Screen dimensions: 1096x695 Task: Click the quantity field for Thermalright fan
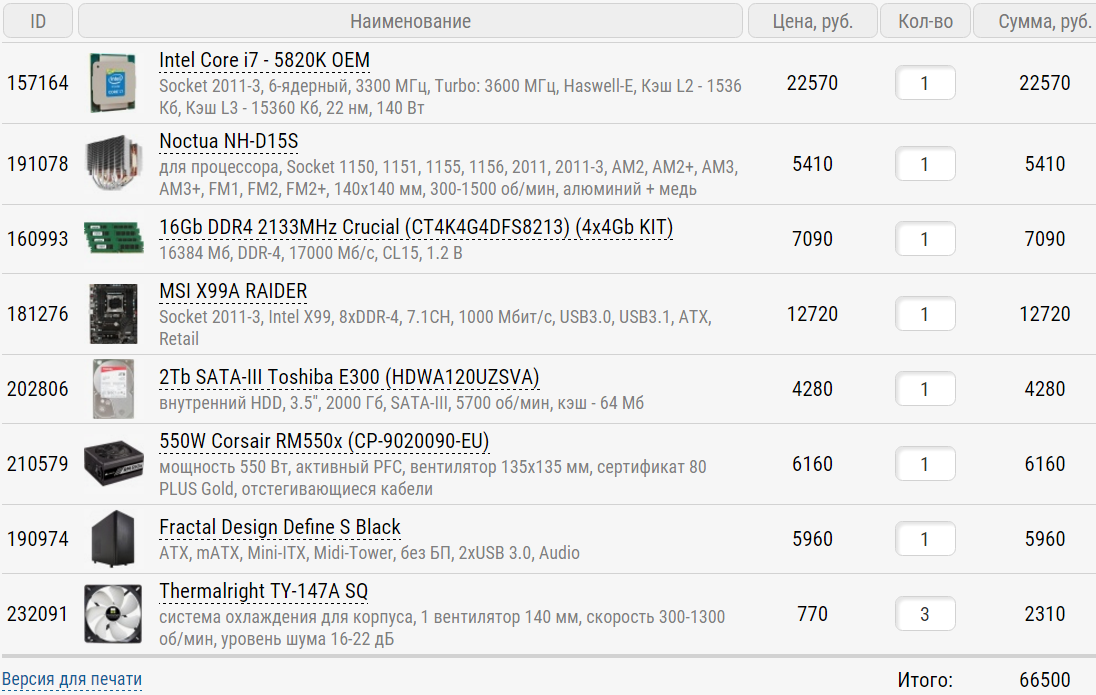coord(925,614)
